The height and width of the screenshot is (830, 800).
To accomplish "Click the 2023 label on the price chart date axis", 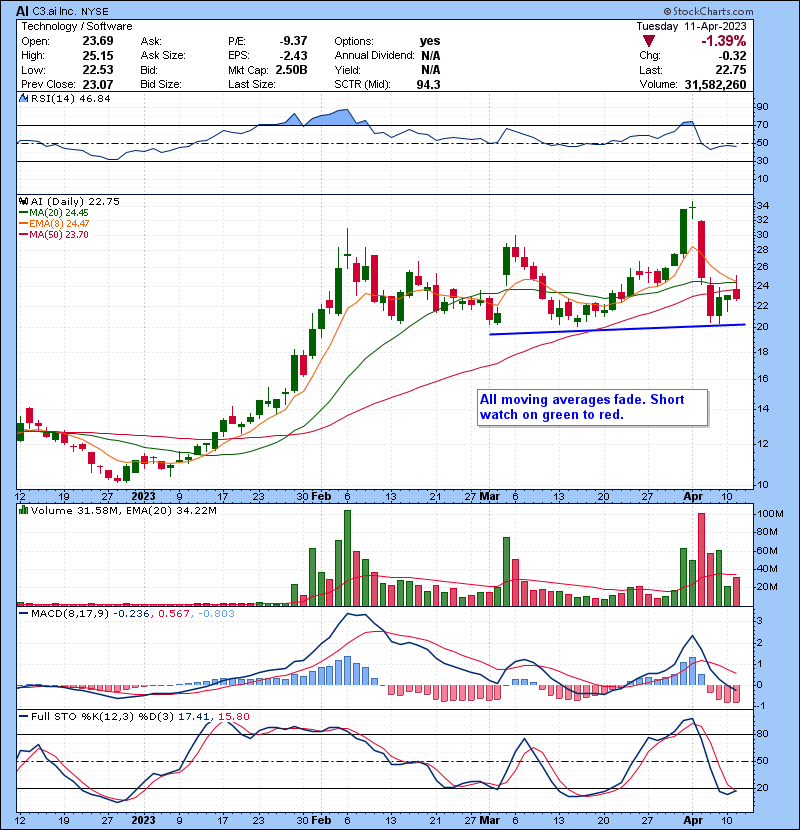I will pyautogui.click(x=143, y=496).
